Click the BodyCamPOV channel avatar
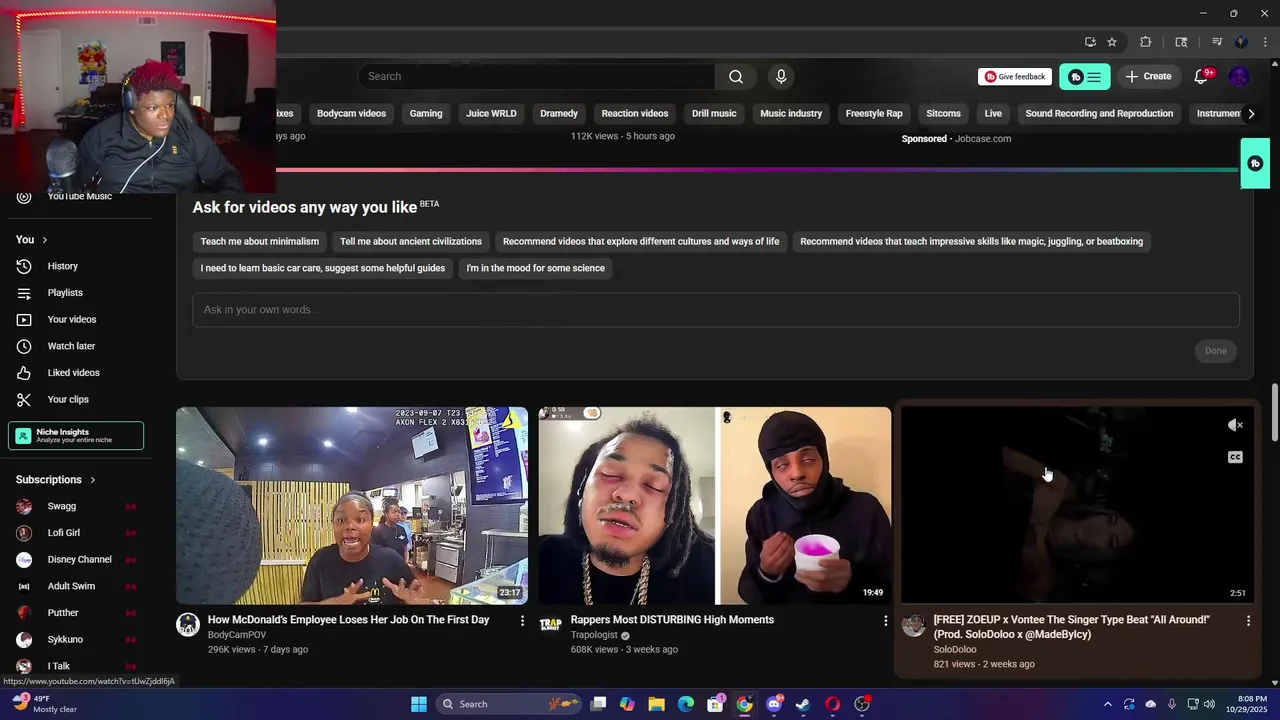 pos(188,625)
